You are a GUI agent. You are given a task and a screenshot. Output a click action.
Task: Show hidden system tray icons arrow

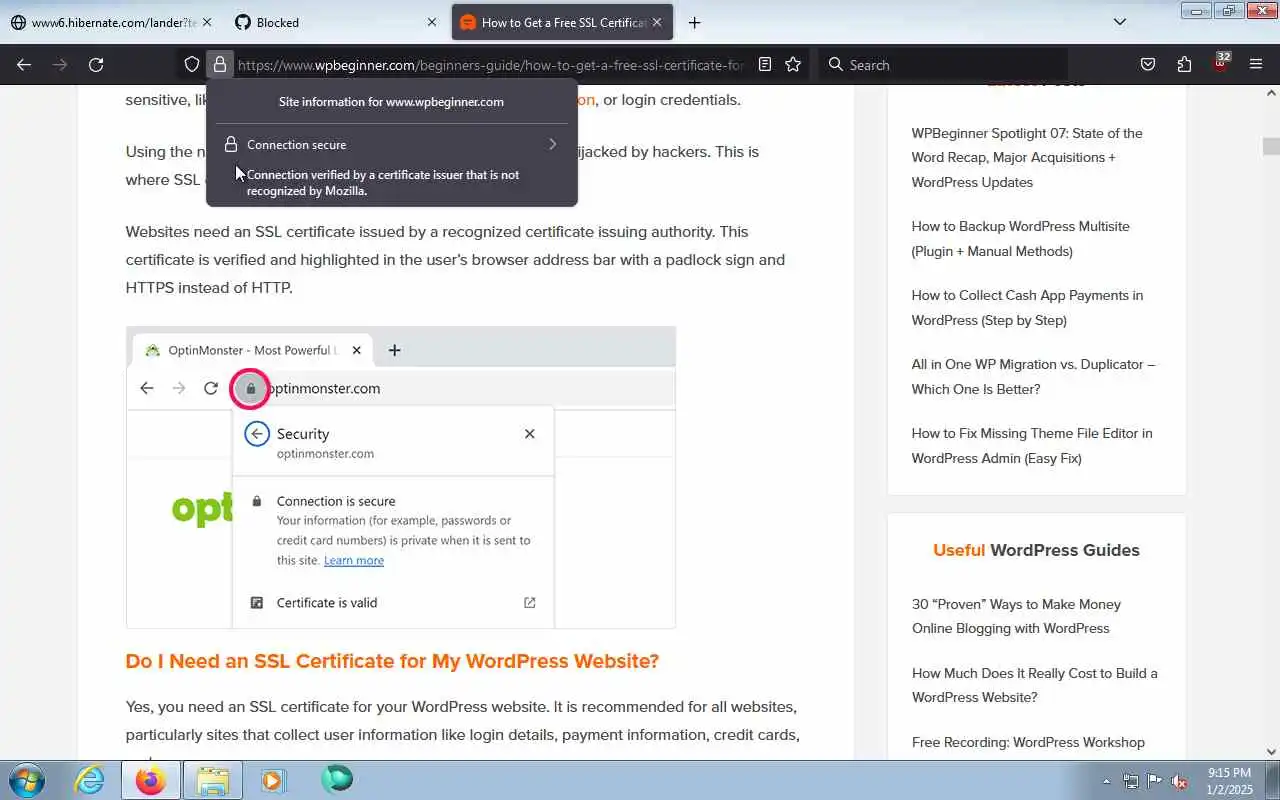pyautogui.click(x=1106, y=781)
